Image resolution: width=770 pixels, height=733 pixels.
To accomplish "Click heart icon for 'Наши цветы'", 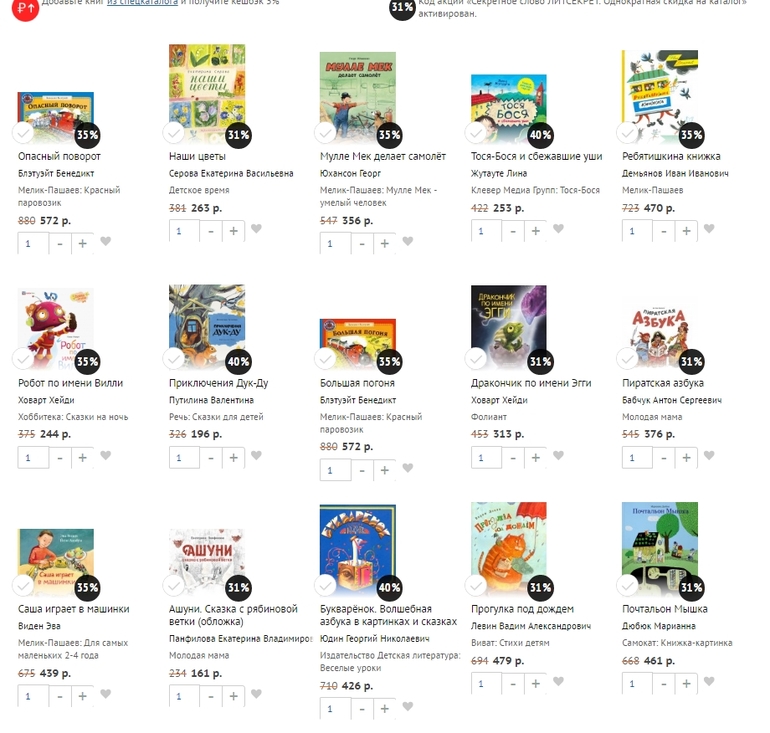I will pyautogui.click(x=256, y=228).
